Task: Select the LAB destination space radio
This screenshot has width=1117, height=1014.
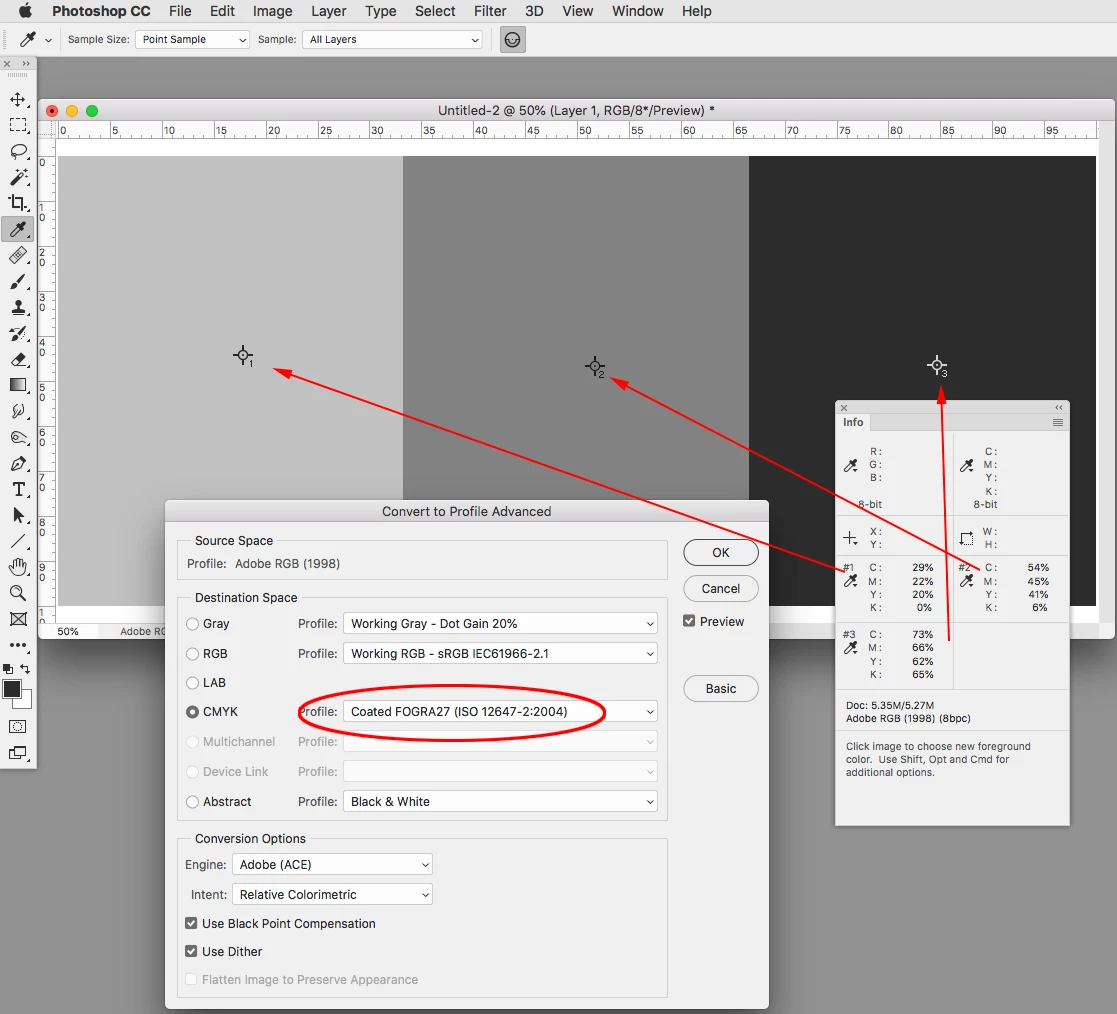Action: [x=192, y=683]
